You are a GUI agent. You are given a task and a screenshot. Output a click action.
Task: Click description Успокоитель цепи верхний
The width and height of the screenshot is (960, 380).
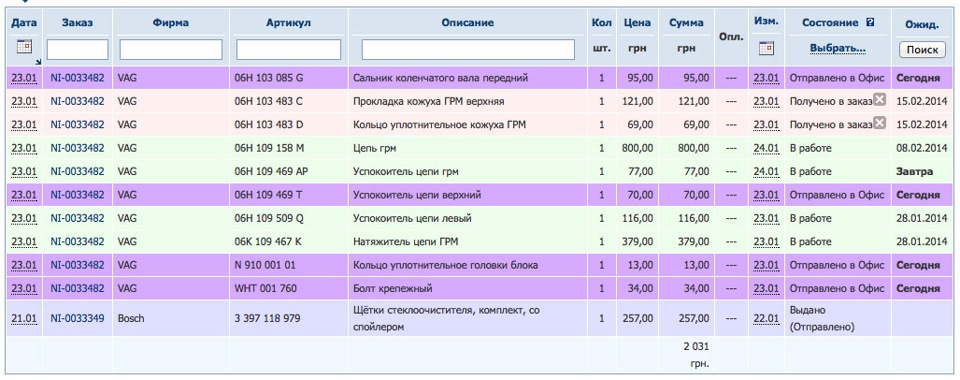tap(417, 195)
